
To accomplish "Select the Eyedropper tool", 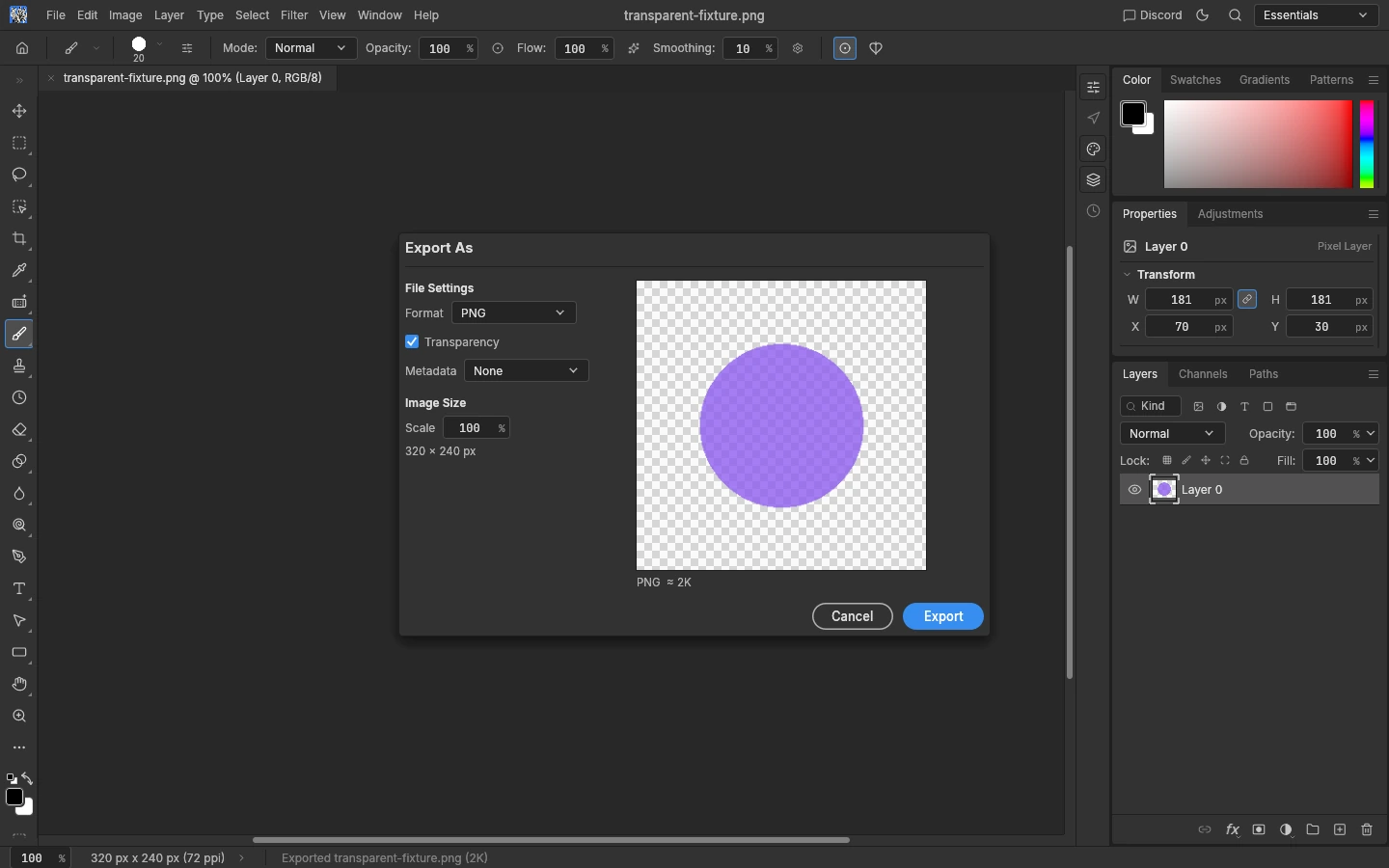I will pos(19,271).
